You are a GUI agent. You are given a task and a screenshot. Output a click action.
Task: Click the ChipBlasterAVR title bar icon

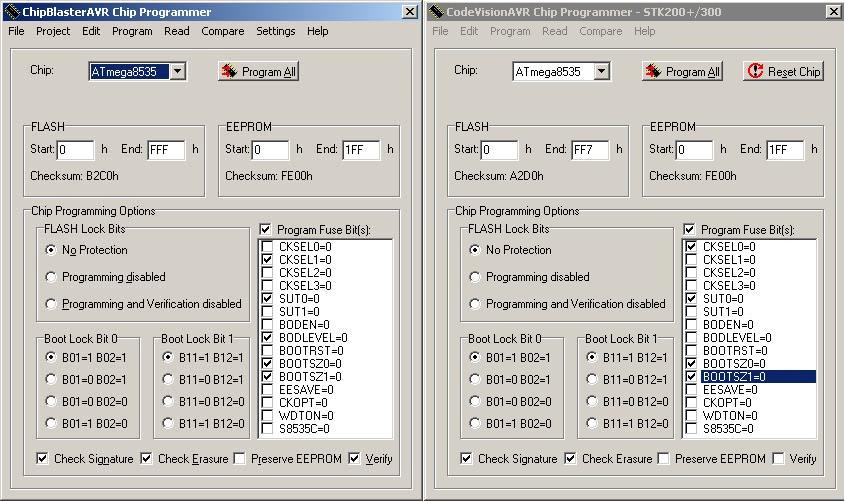[x=12, y=12]
